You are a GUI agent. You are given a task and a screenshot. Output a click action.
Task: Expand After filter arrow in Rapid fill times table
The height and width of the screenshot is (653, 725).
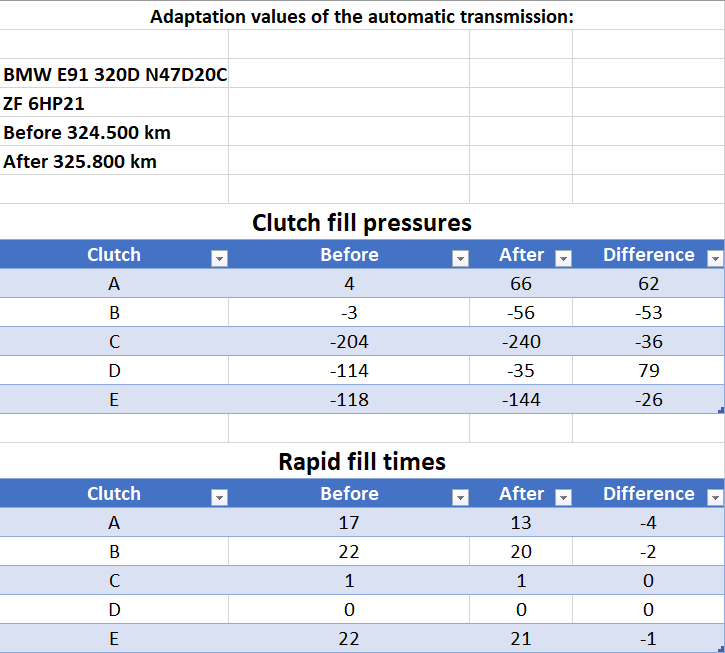click(562, 498)
